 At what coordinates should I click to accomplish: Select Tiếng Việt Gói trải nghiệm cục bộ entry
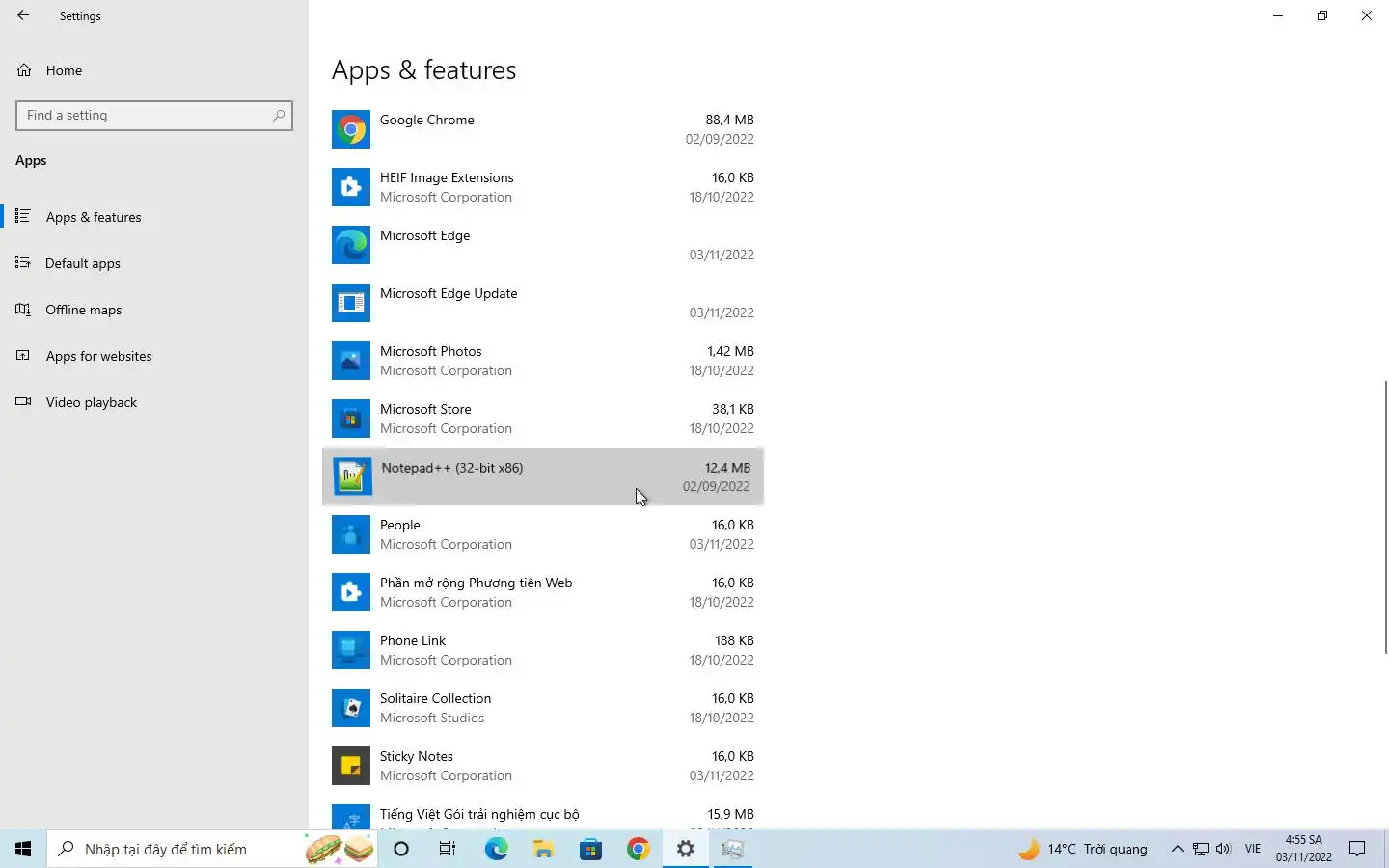tap(479, 814)
